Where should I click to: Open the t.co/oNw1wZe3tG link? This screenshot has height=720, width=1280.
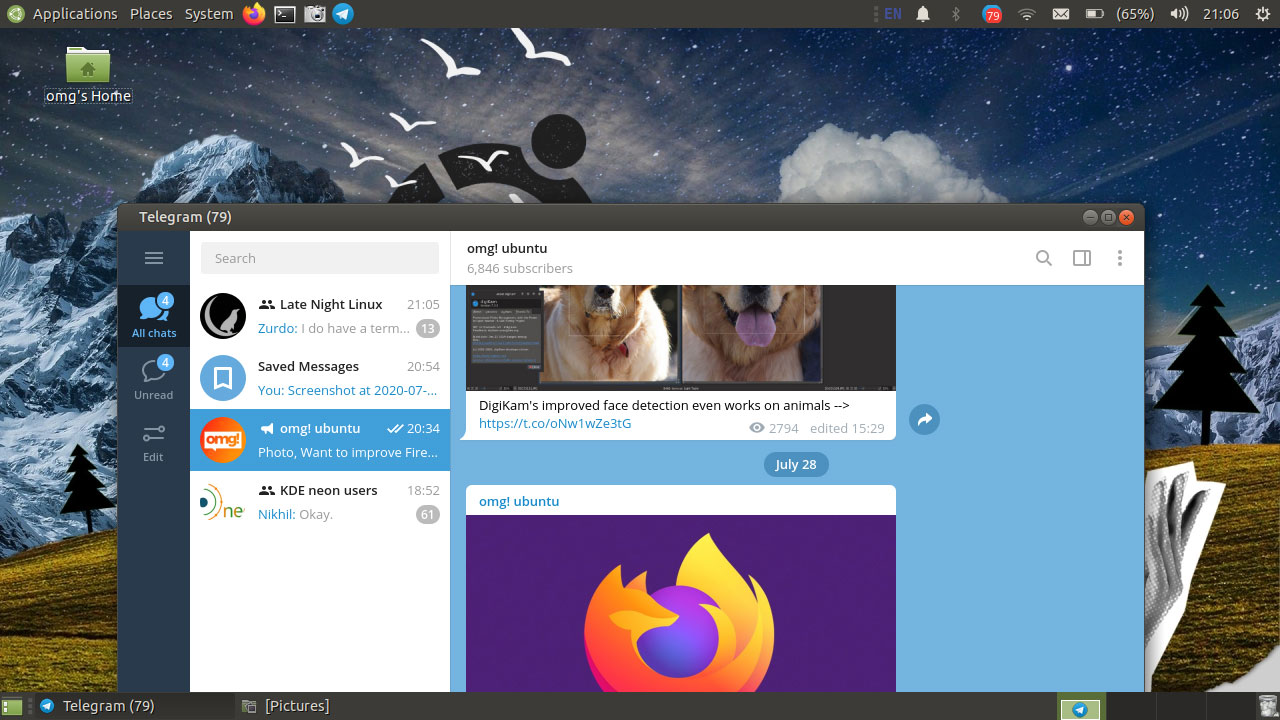[x=555, y=423]
